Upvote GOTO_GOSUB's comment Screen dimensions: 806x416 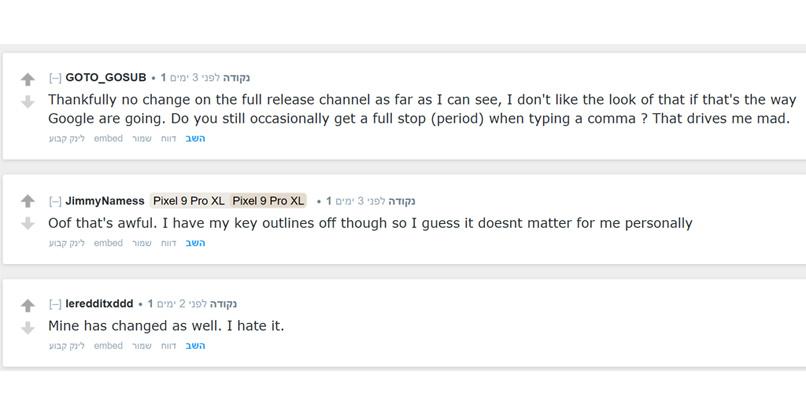(28, 79)
